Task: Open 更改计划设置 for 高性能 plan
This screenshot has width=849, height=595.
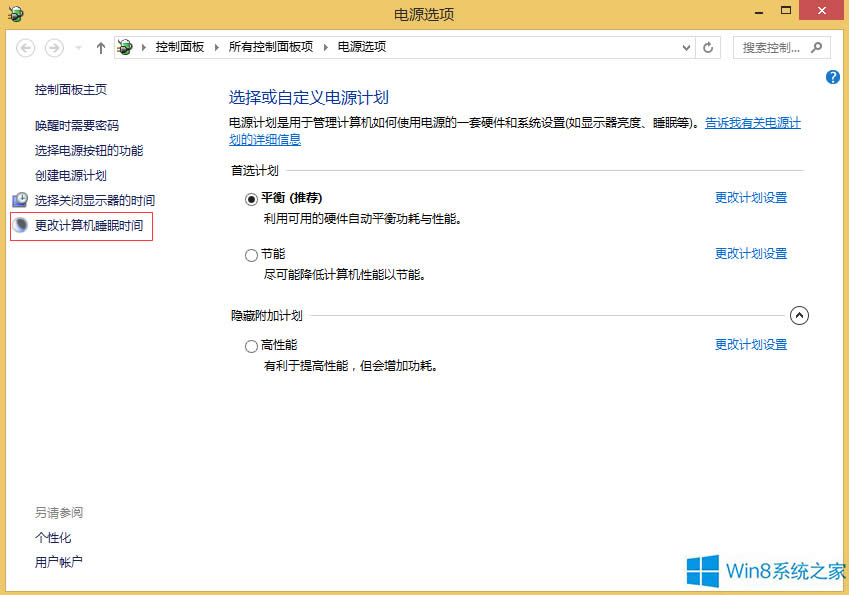Action: [751, 344]
